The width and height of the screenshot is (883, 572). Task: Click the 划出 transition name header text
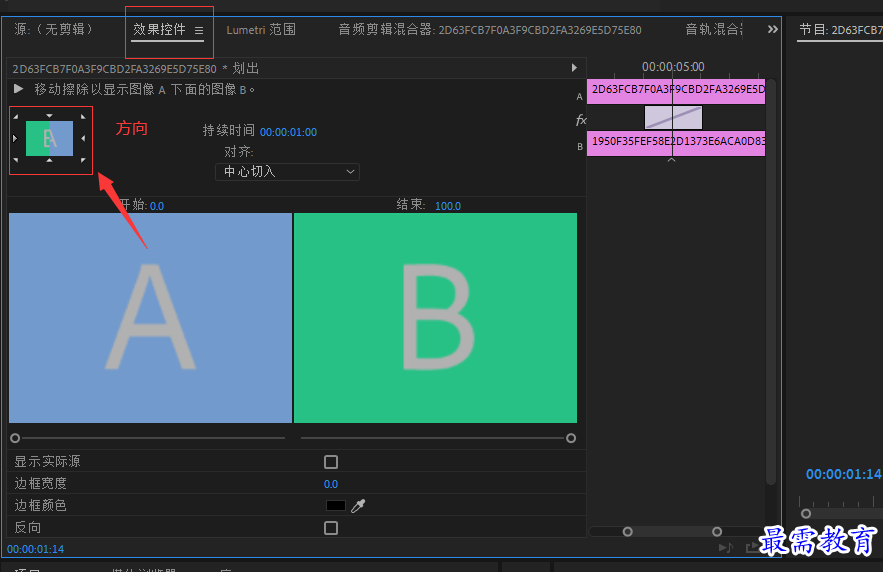[246, 69]
